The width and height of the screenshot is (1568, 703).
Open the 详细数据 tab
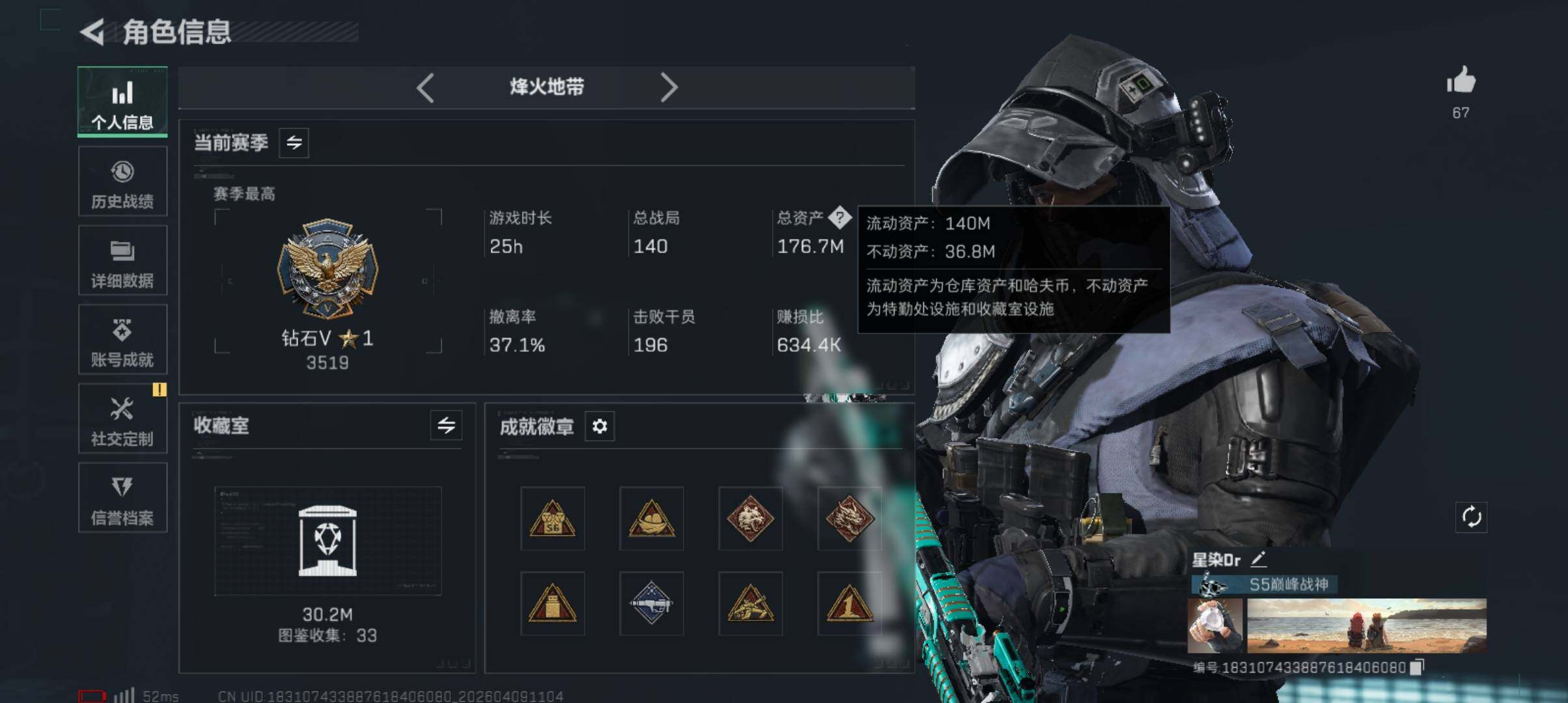[x=122, y=260]
